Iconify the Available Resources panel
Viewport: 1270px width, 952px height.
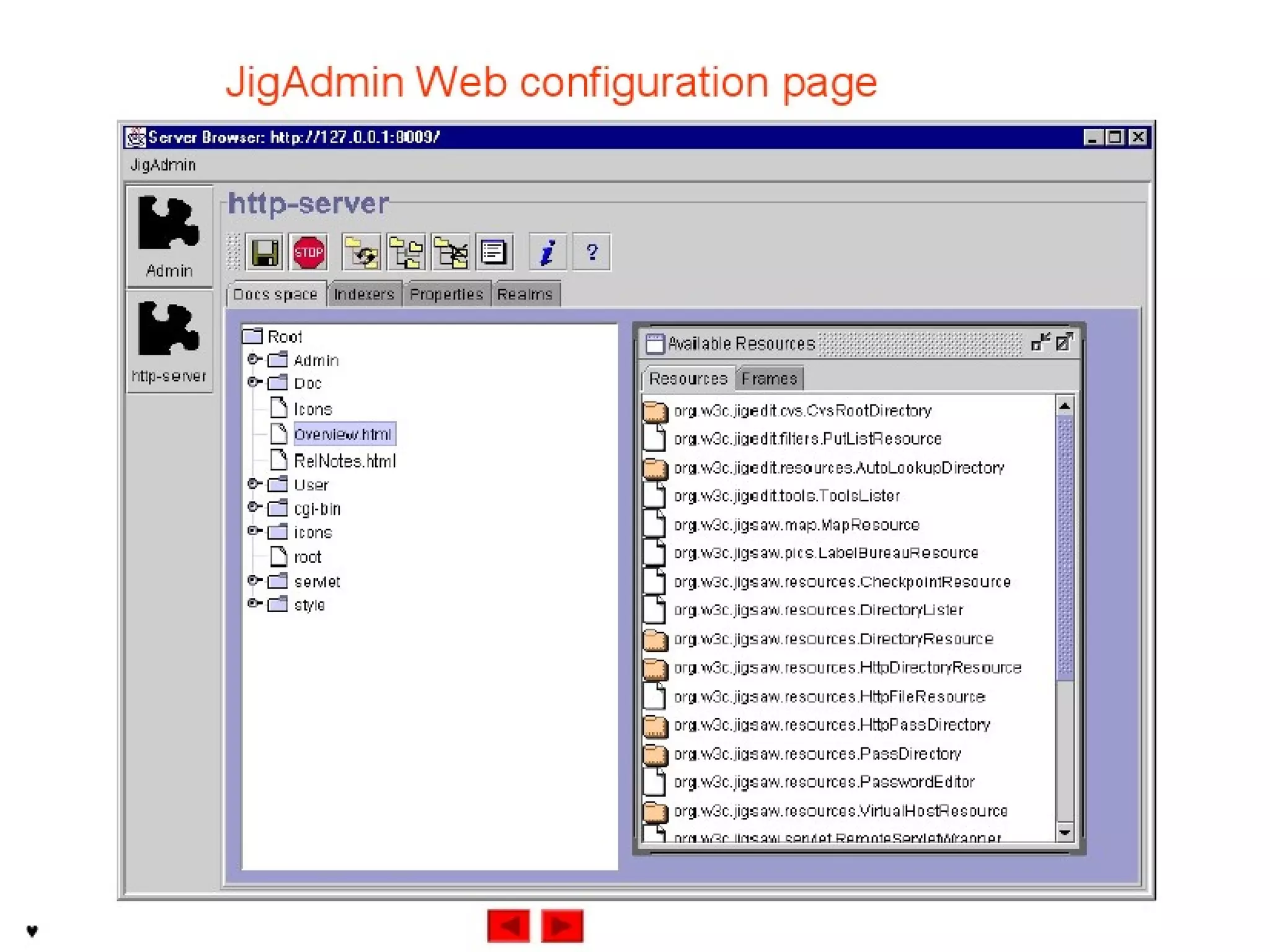pos(1040,342)
